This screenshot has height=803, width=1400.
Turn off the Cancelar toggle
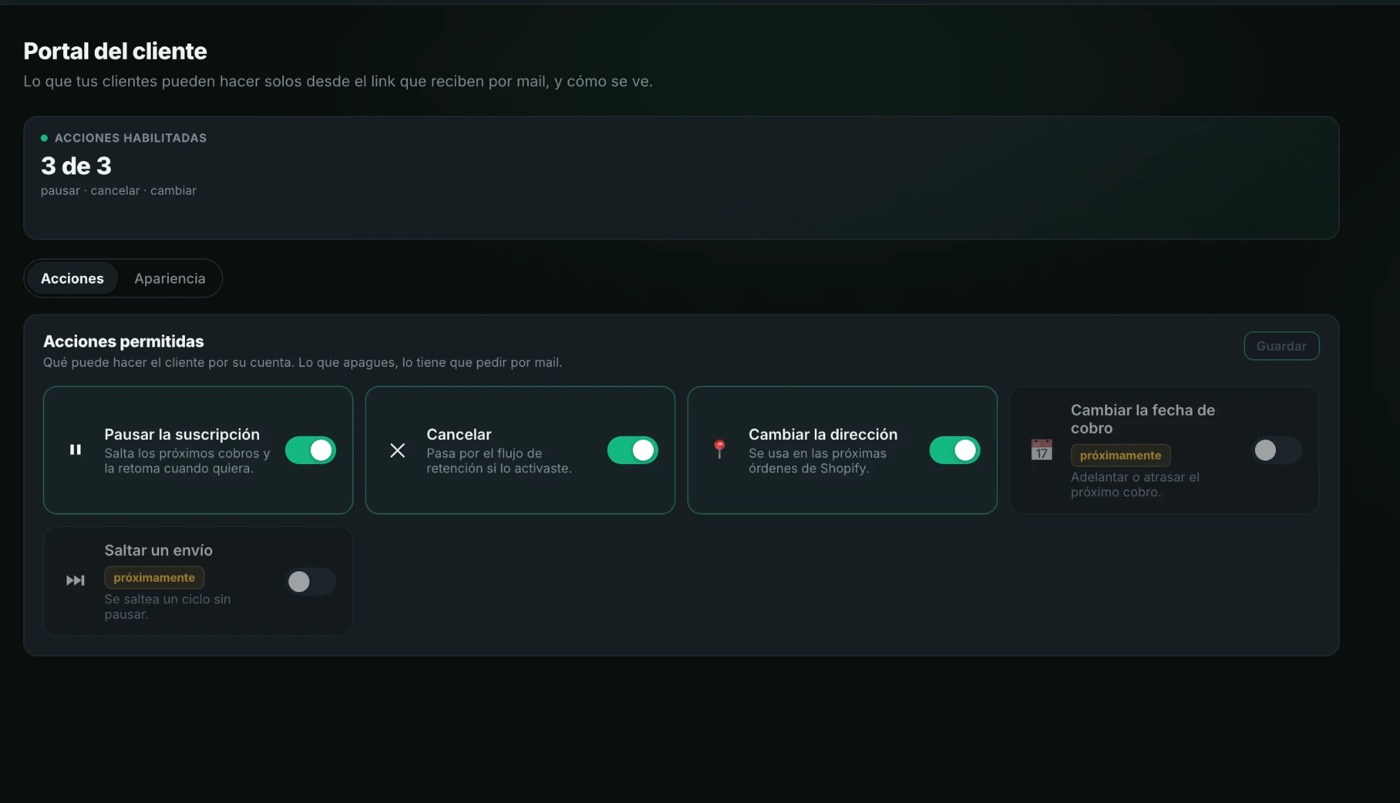click(633, 450)
